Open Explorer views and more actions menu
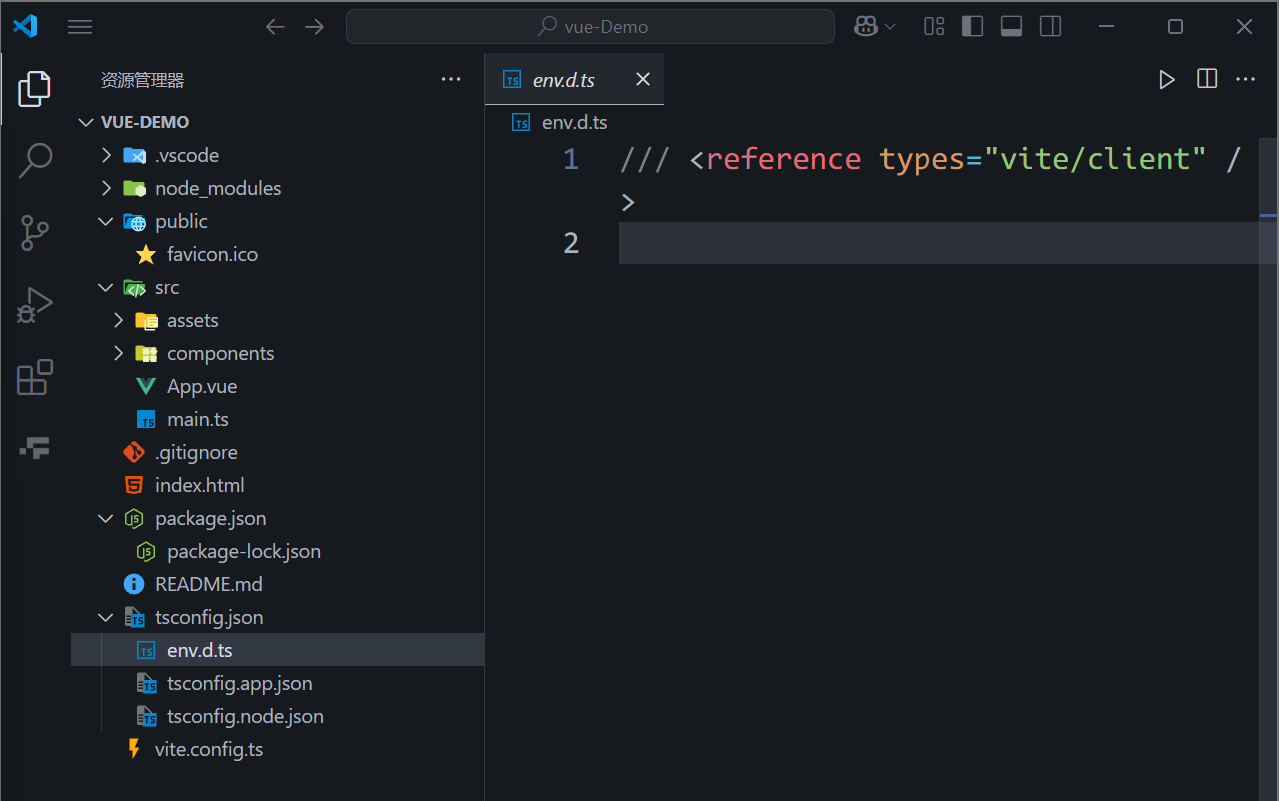This screenshot has width=1279, height=801. pos(451,80)
